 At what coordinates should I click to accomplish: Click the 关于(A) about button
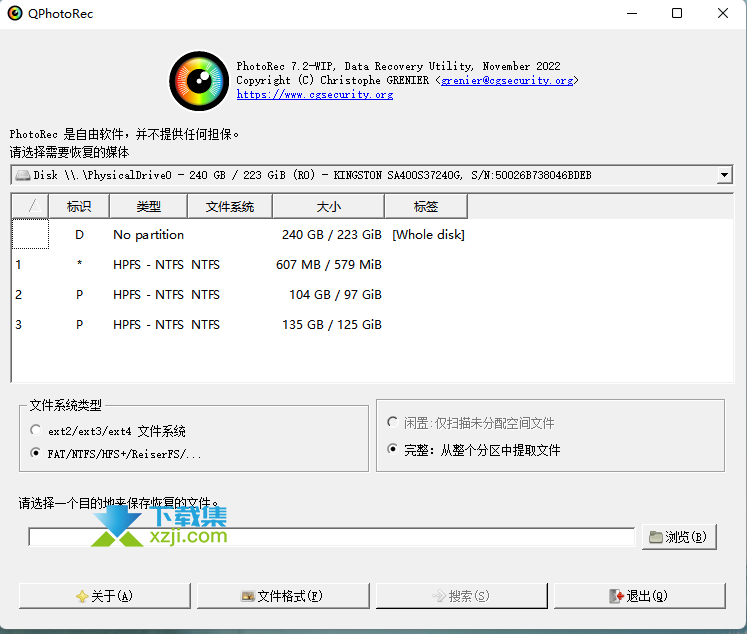[104, 596]
